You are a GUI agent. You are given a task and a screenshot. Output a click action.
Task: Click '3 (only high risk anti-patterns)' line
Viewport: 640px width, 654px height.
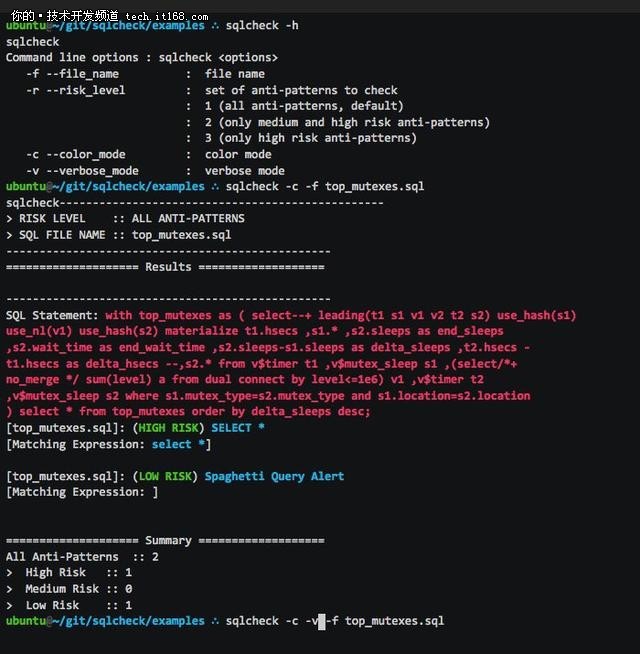pos(310,138)
